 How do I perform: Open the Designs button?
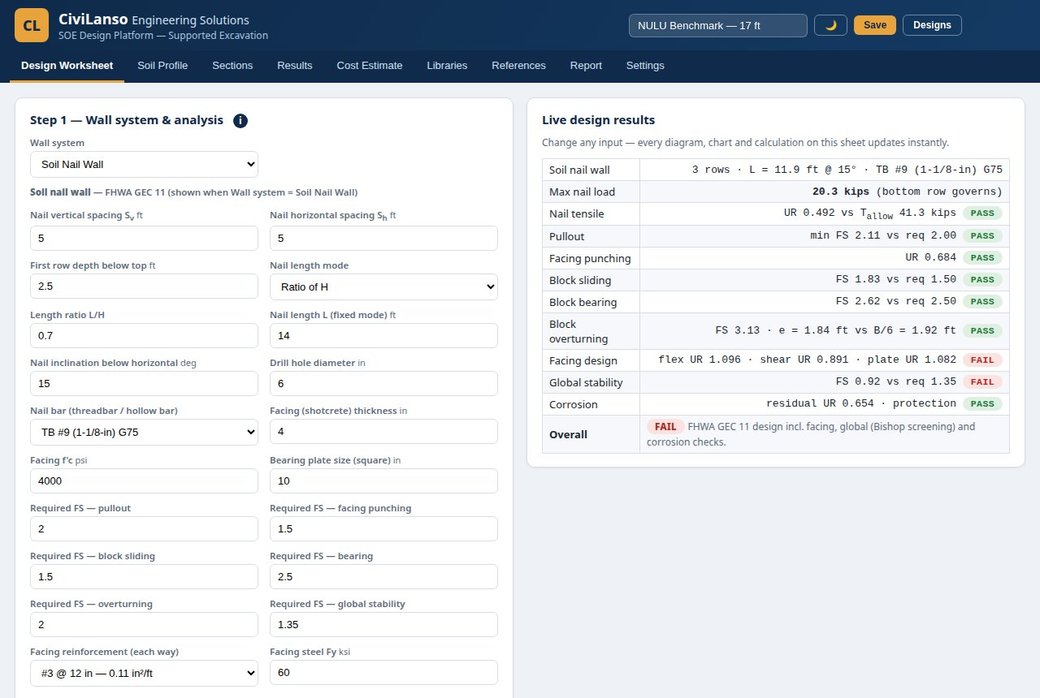pyautogui.click(x=932, y=25)
